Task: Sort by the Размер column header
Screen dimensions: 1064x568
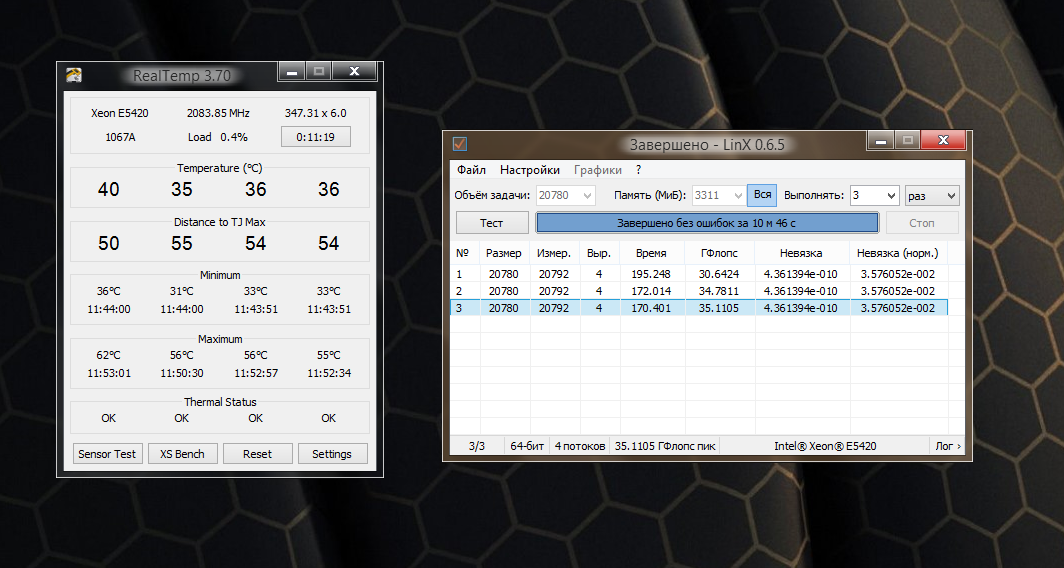Action: coord(504,253)
